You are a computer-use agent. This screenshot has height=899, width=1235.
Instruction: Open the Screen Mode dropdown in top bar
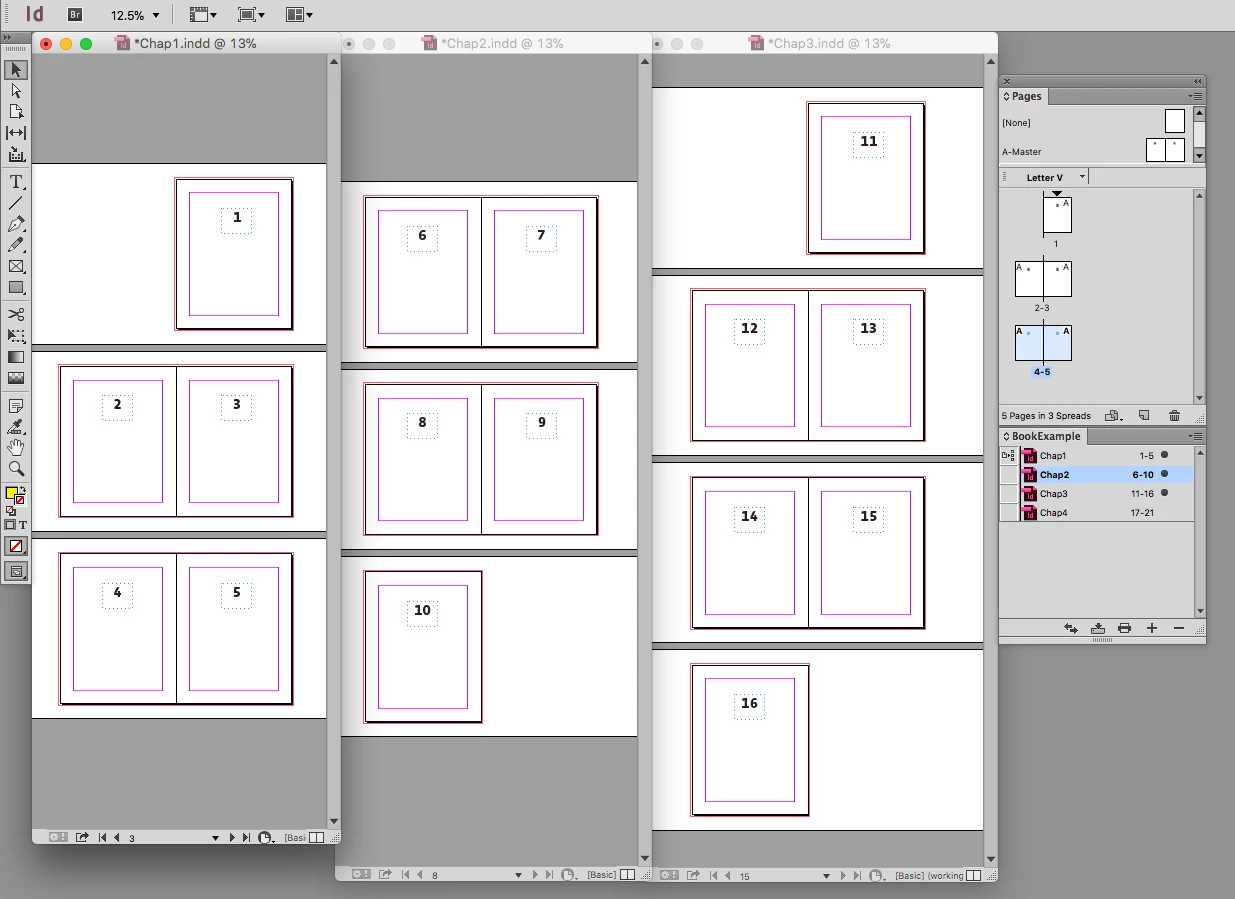(252, 15)
